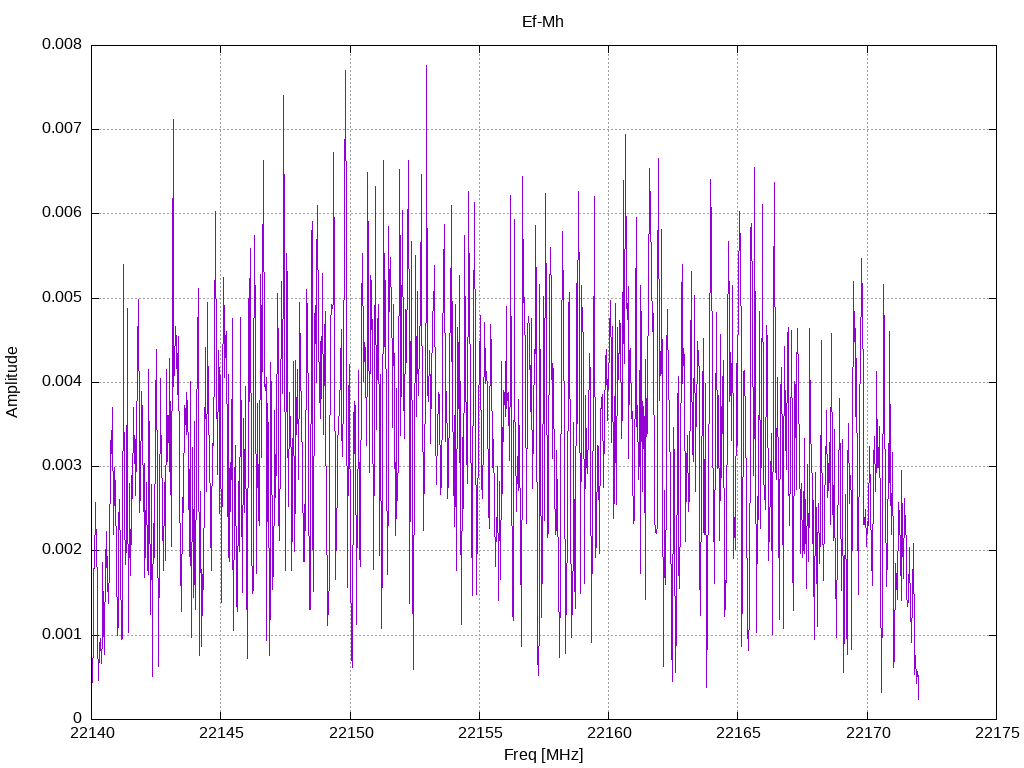Click x-axis value 22160

pyautogui.click(x=609, y=733)
